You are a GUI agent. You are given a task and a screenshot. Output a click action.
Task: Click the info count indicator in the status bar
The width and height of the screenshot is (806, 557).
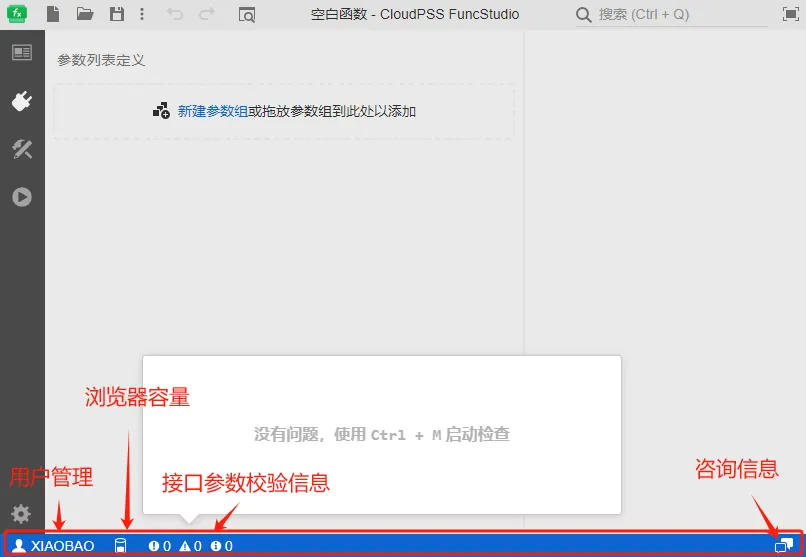222,546
